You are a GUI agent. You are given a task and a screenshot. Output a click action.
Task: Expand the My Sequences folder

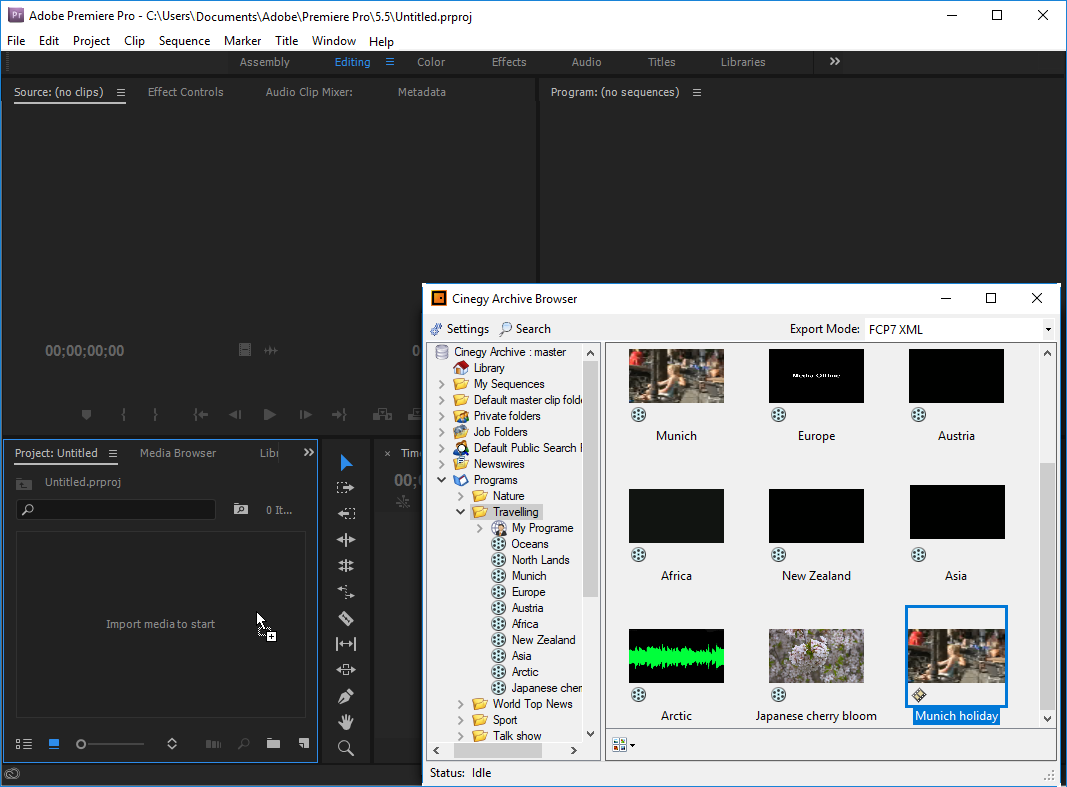[x=442, y=384]
